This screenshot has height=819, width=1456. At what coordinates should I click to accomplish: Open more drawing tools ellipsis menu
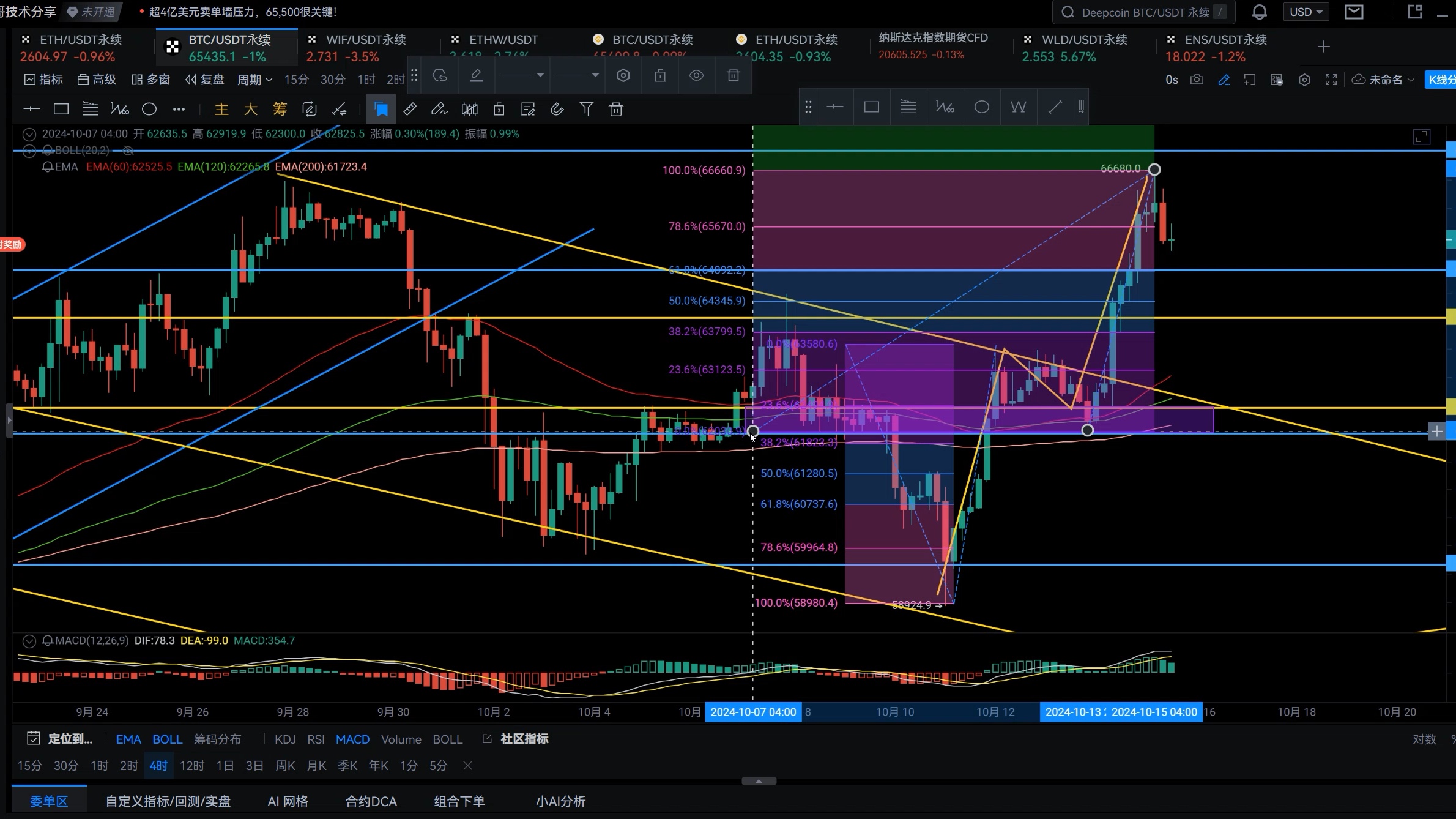[179, 110]
